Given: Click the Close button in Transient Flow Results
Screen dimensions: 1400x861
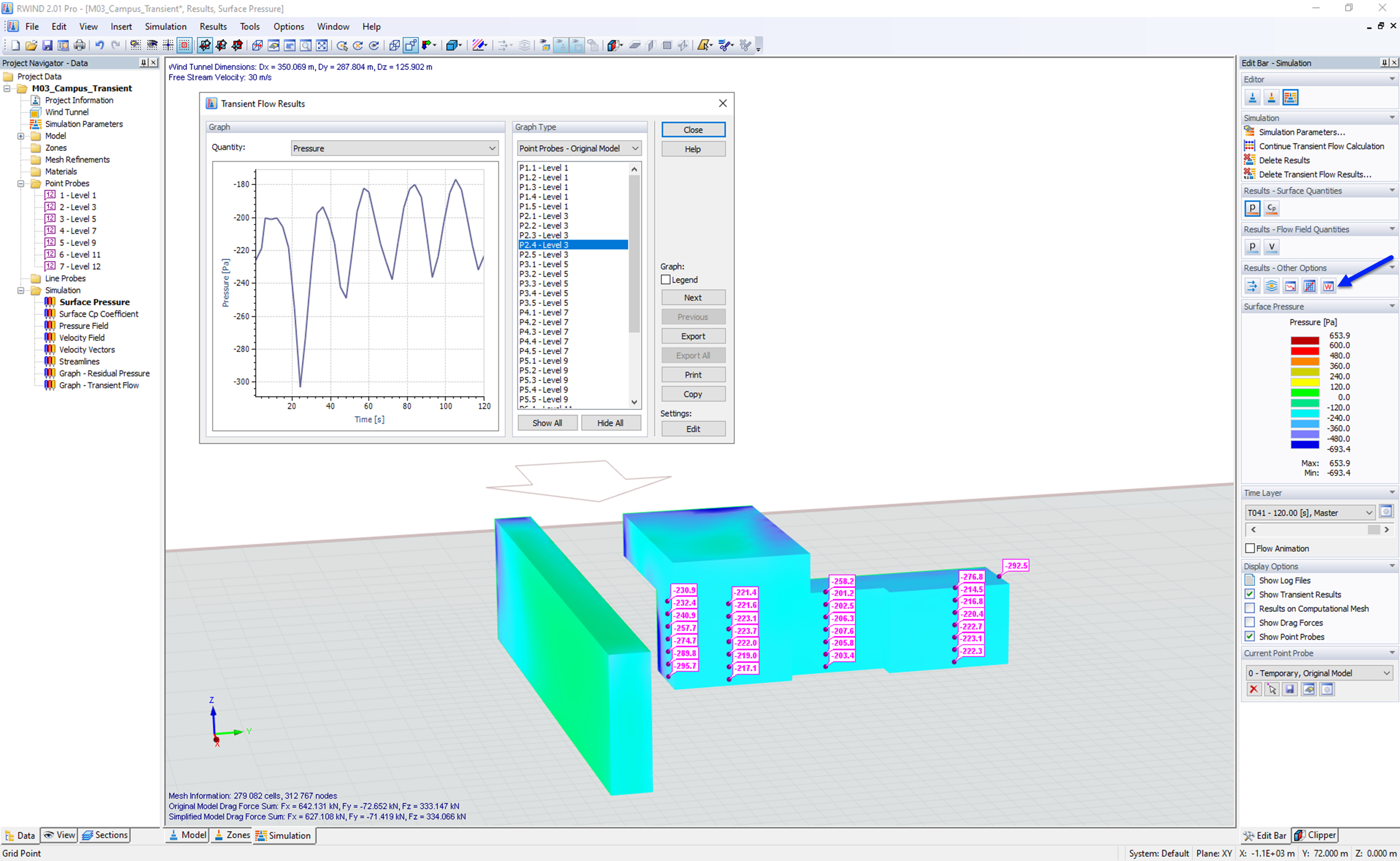Looking at the screenshot, I should (x=693, y=129).
